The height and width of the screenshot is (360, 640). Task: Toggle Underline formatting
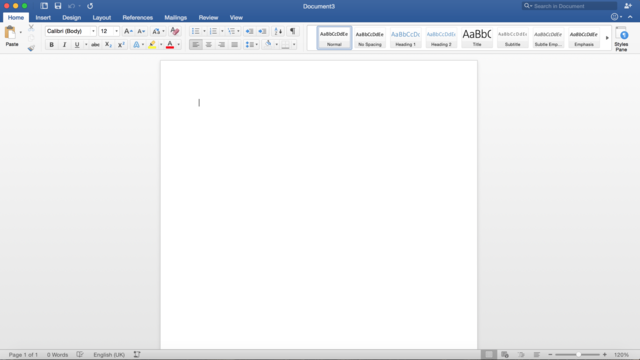(x=77, y=44)
